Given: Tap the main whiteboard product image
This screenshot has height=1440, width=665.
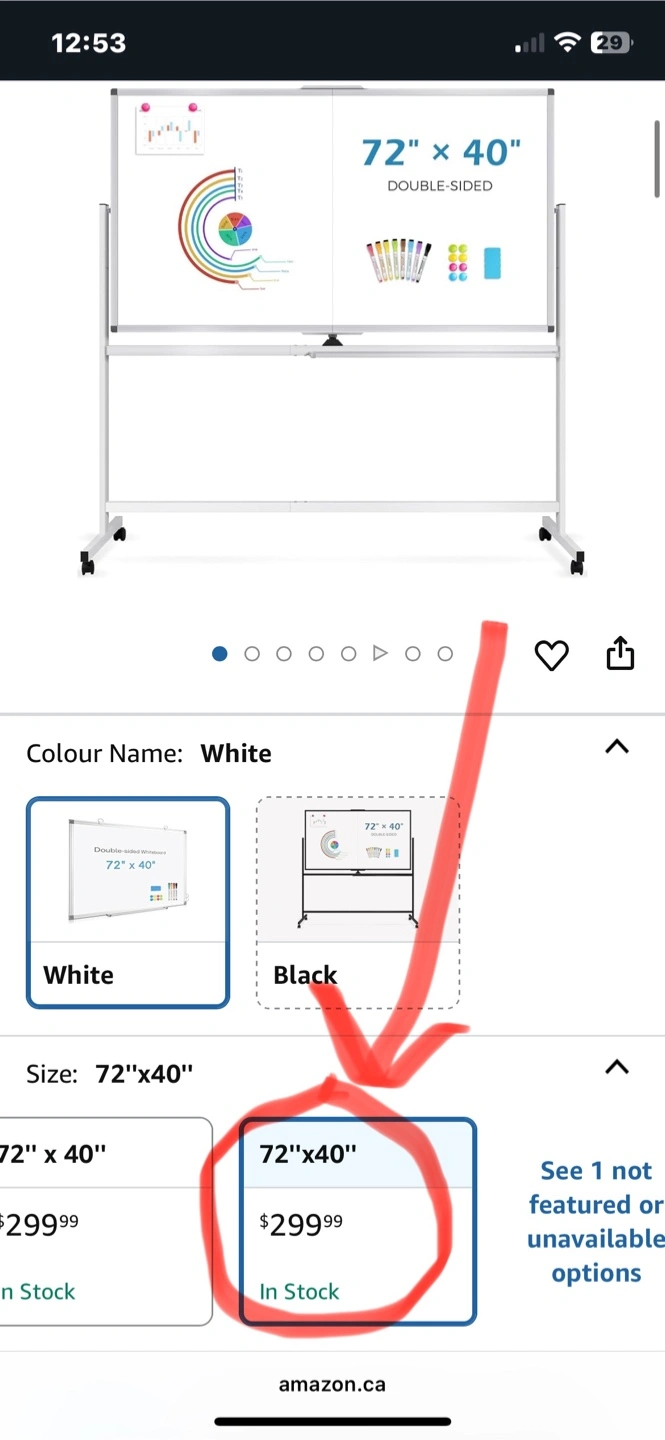Looking at the screenshot, I should click(x=332, y=330).
